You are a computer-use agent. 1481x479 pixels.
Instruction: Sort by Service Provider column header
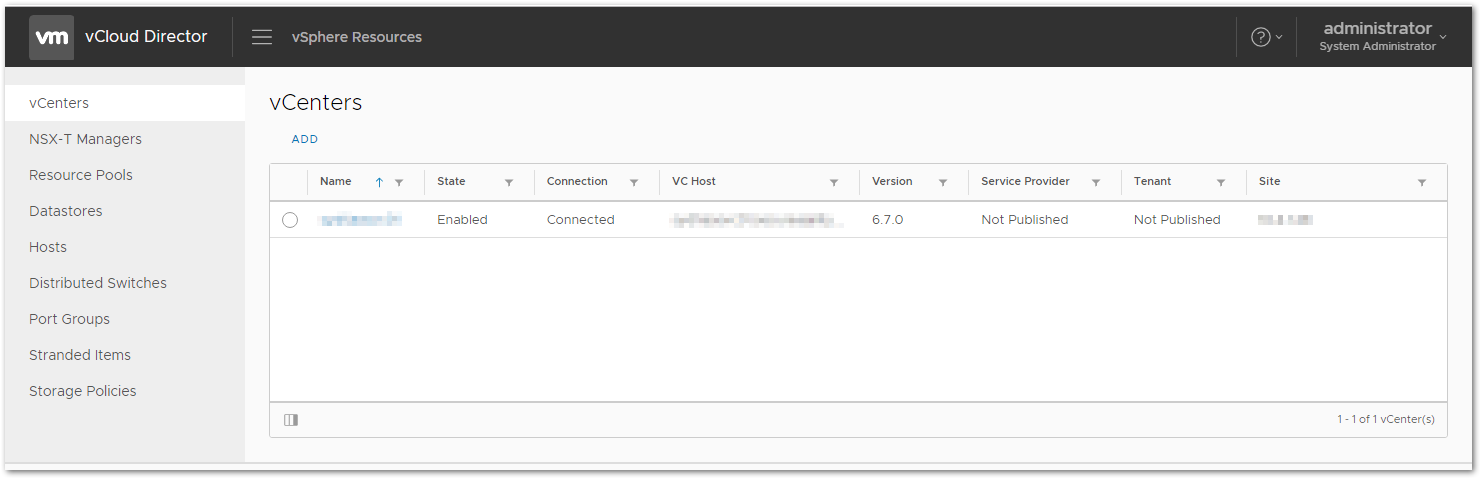pyautogui.click(x=1025, y=182)
